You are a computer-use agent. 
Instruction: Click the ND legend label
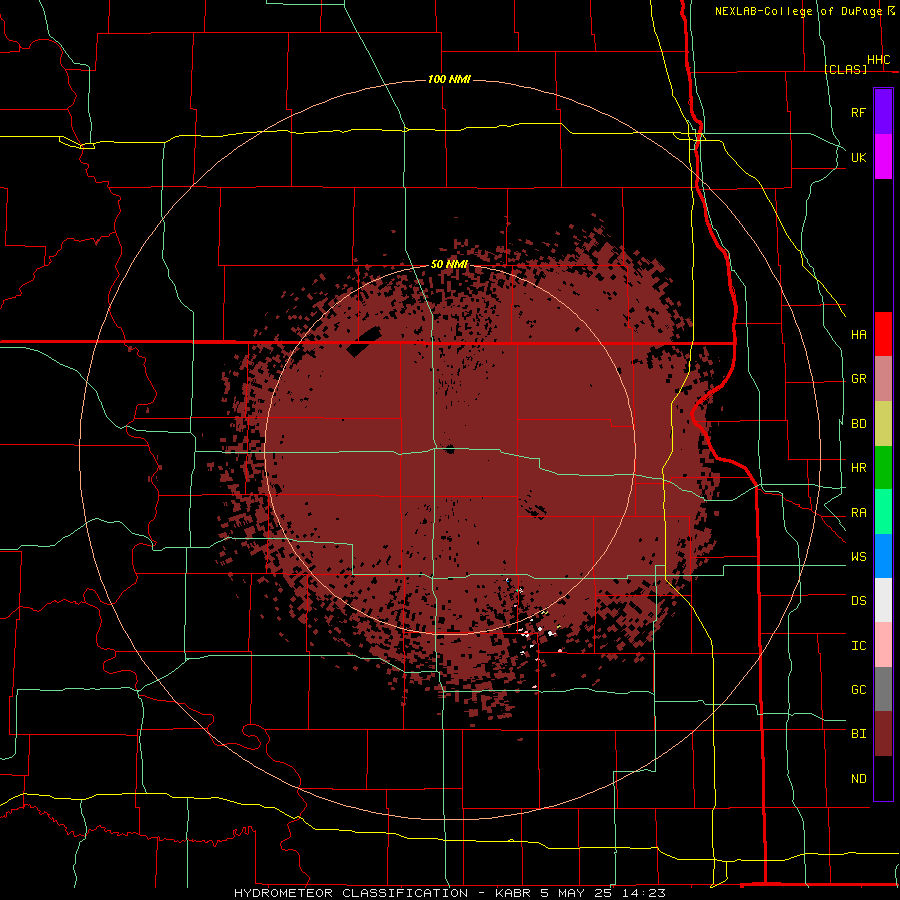click(x=858, y=779)
